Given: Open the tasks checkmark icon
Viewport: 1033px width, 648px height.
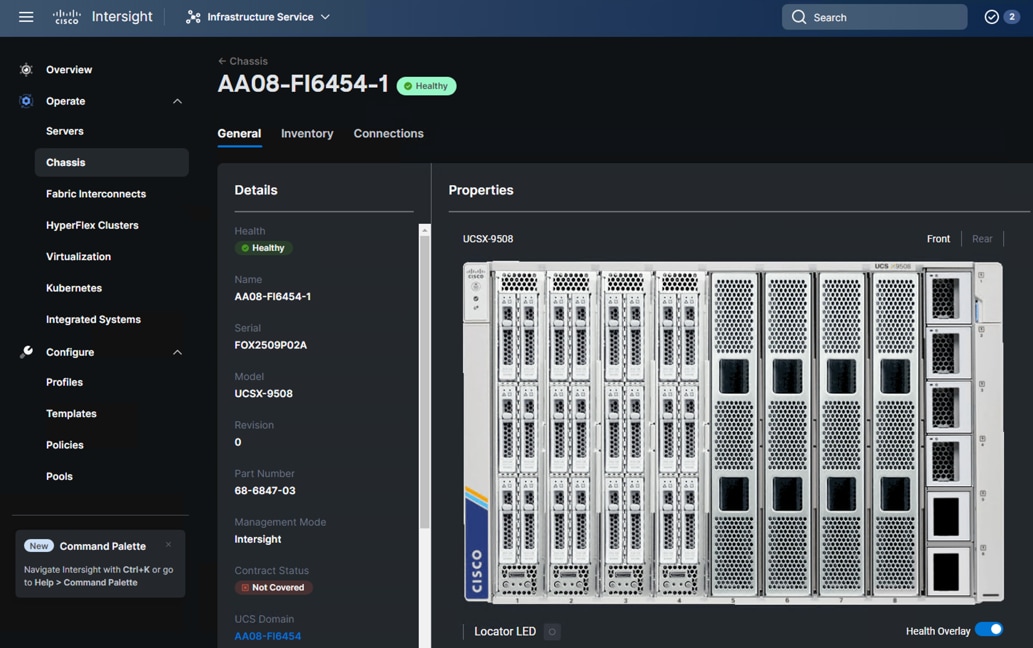Looking at the screenshot, I should click(x=991, y=17).
